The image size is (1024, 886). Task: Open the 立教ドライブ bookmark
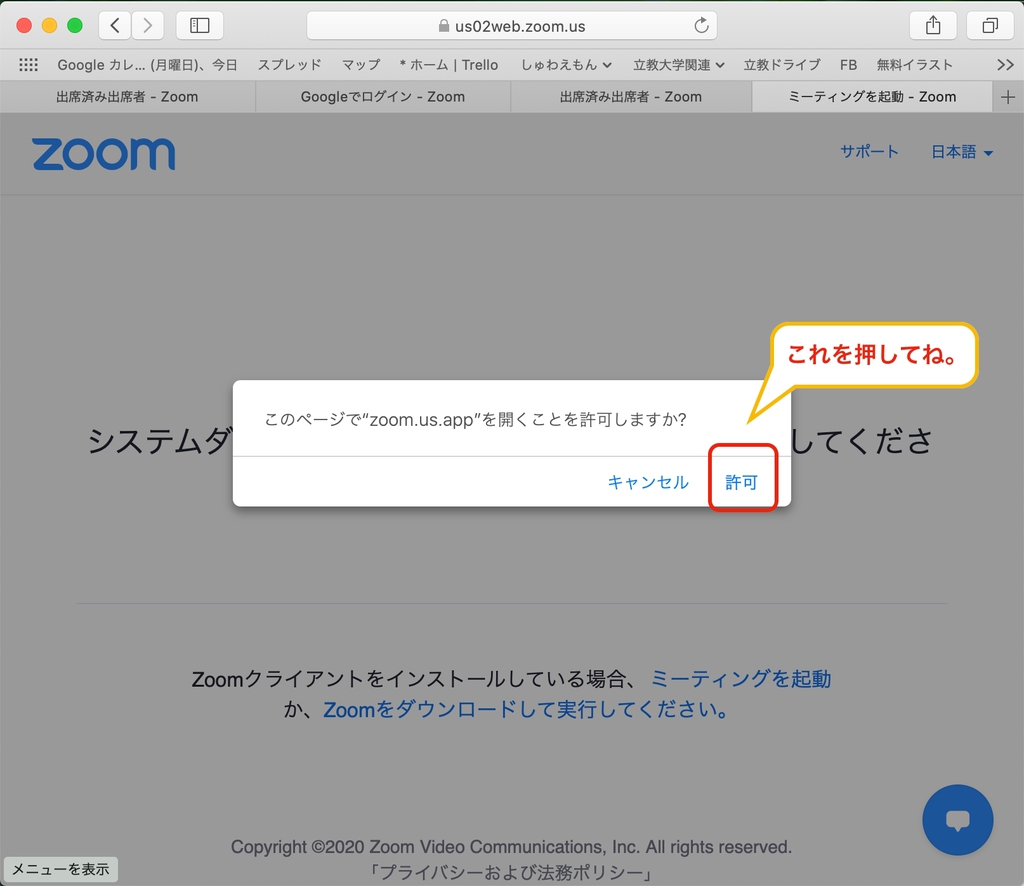click(x=782, y=65)
